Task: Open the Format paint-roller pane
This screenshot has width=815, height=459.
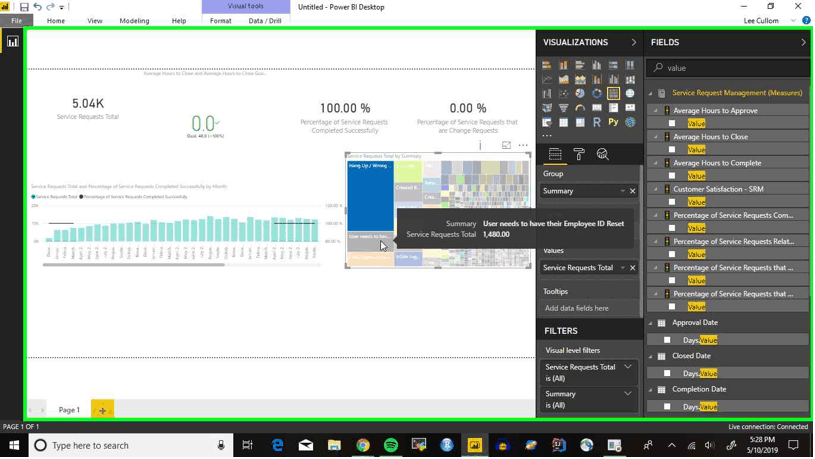Action: 579,154
